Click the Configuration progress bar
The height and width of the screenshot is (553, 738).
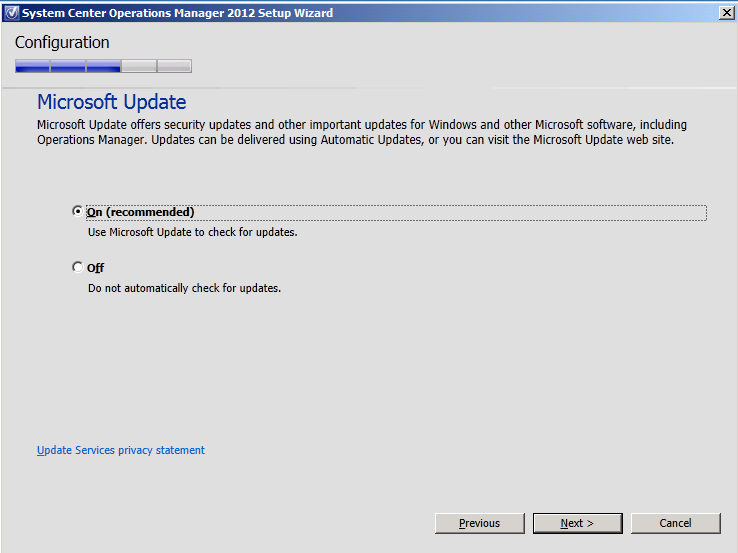coord(103,66)
